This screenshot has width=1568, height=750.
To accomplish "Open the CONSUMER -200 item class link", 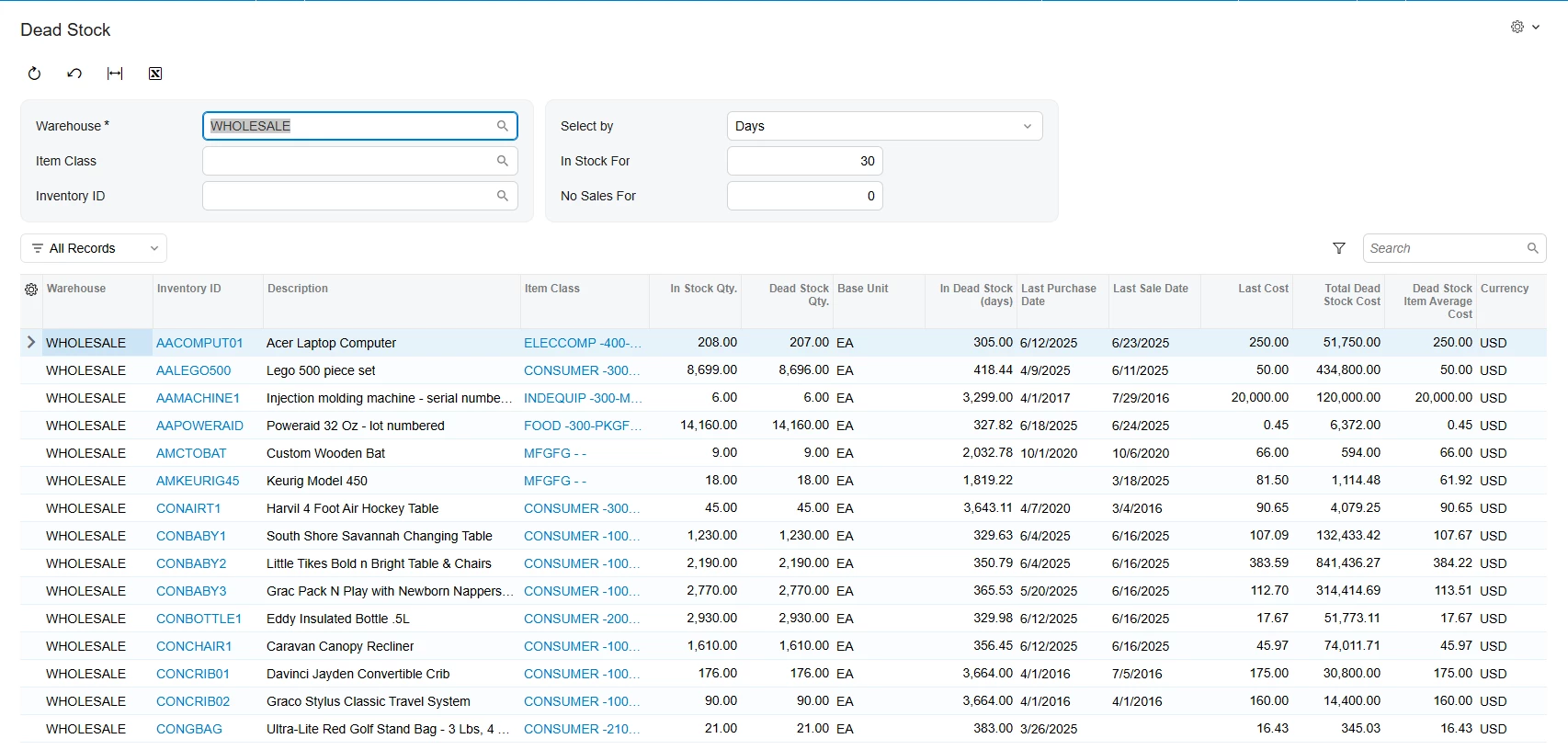I will 582,619.
